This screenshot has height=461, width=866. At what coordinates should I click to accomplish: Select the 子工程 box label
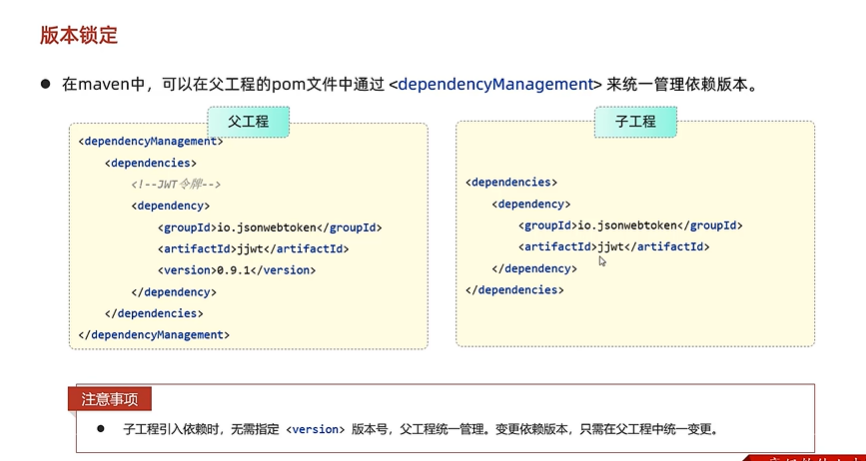(x=636, y=122)
